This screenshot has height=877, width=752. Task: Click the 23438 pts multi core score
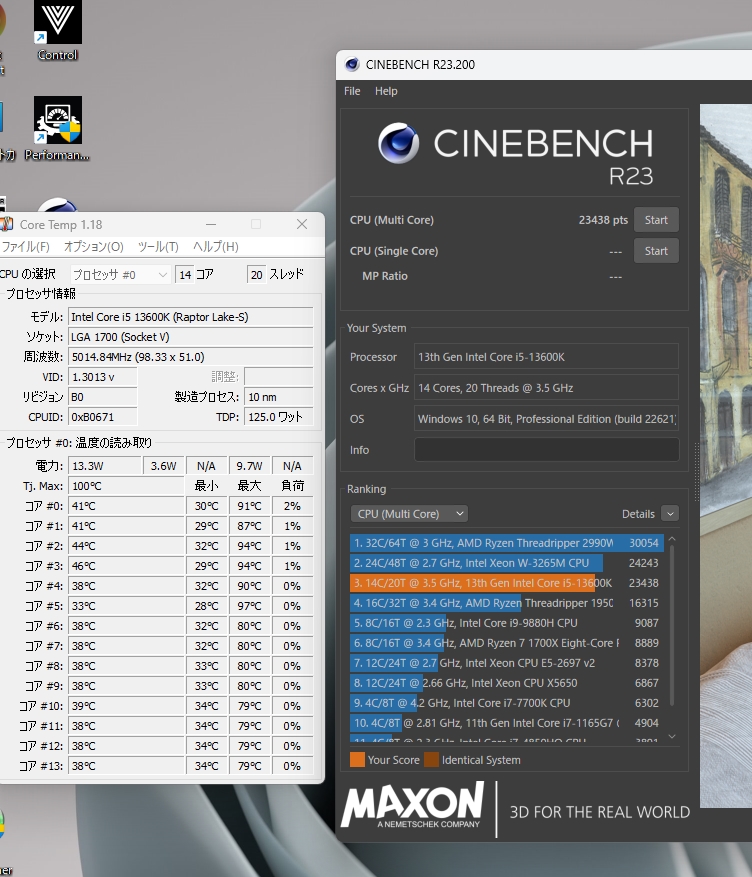[x=603, y=220]
